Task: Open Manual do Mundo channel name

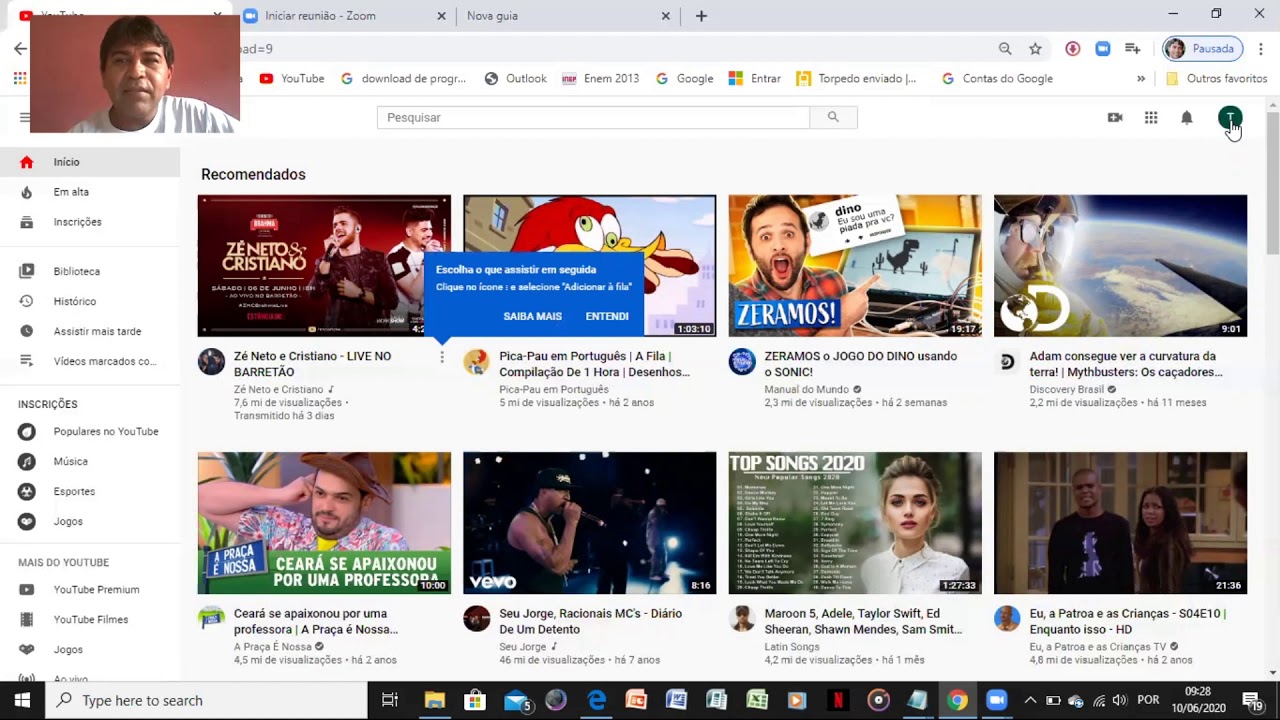Action: 806,389
